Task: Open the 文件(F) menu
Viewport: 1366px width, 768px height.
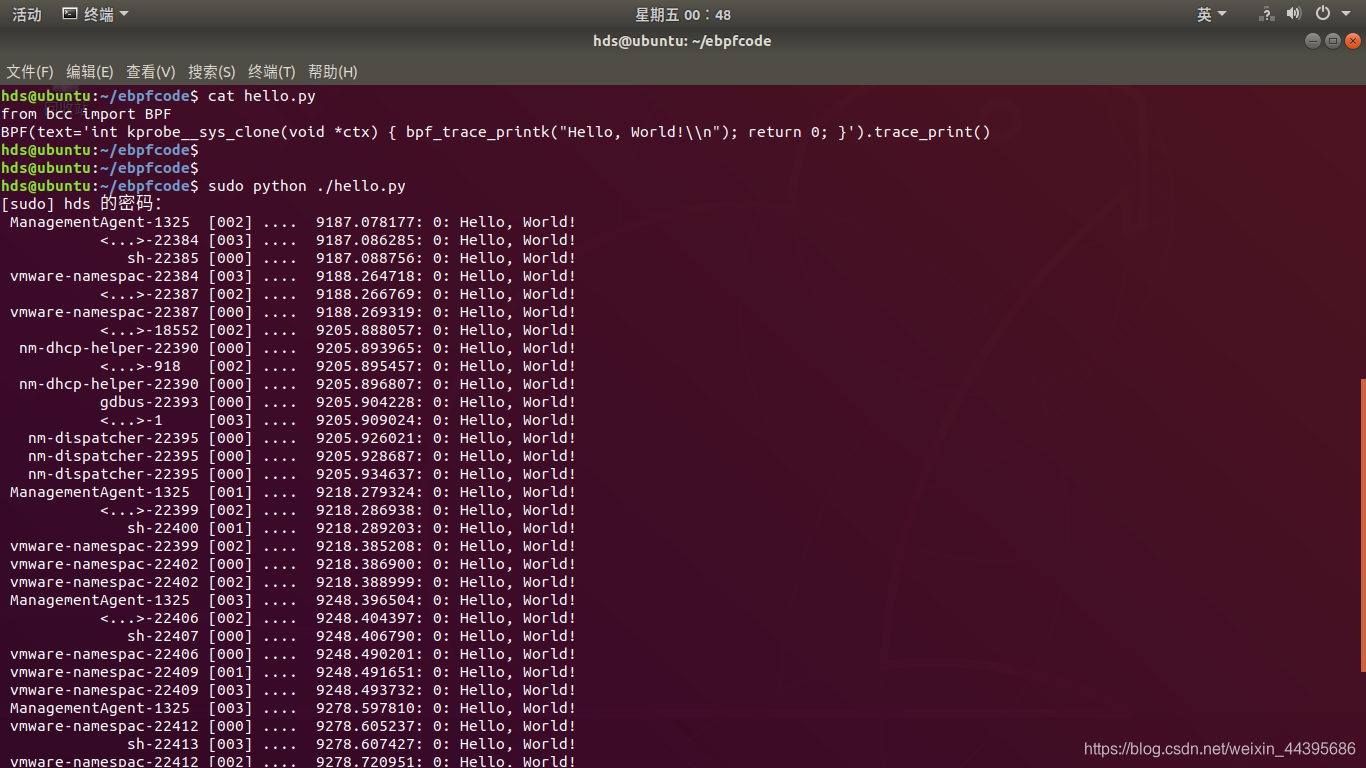Action: pyautogui.click(x=30, y=72)
